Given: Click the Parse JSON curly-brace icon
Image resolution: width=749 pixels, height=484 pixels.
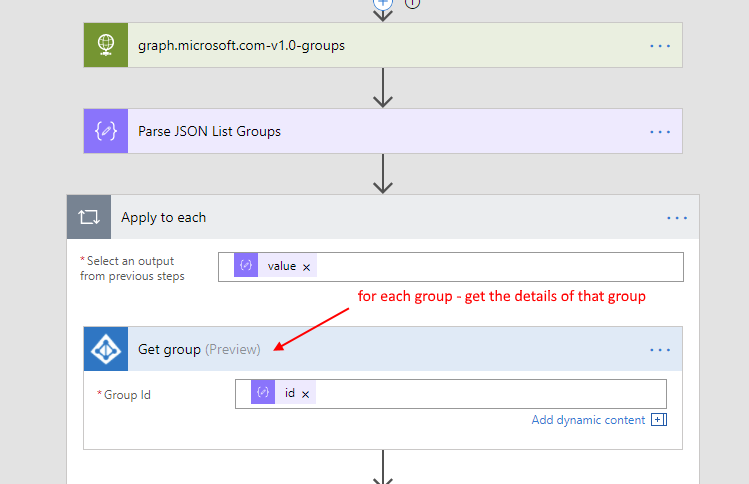Looking at the screenshot, I should (106, 131).
